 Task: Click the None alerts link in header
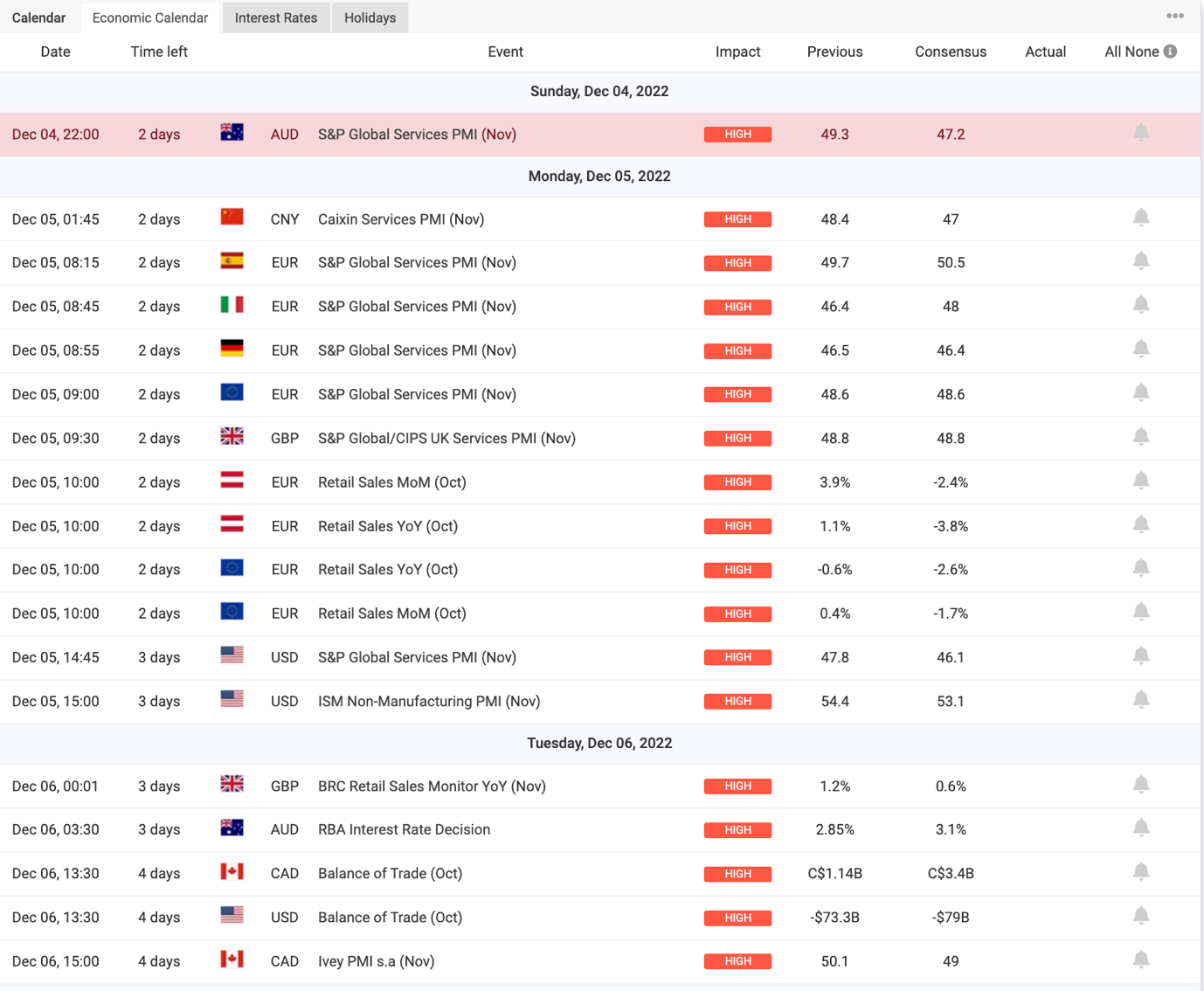[x=1143, y=52]
